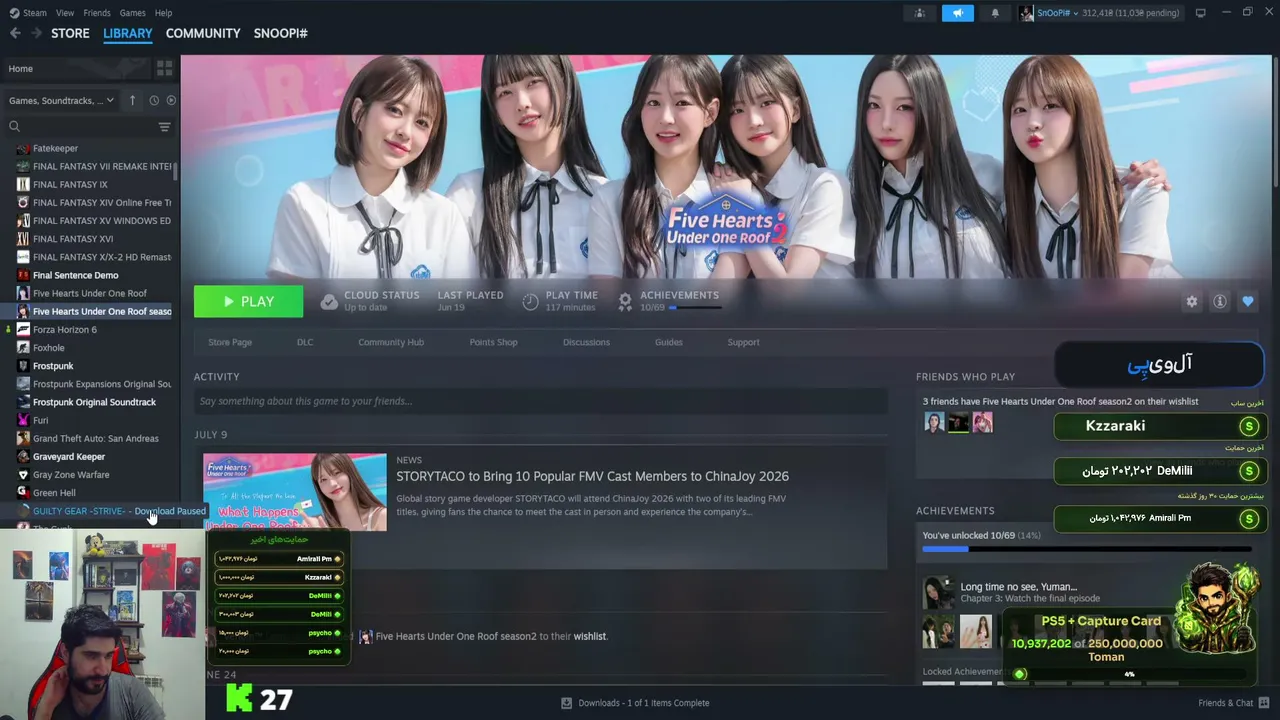
Task: Open the Friends menu
Action: tap(97, 13)
